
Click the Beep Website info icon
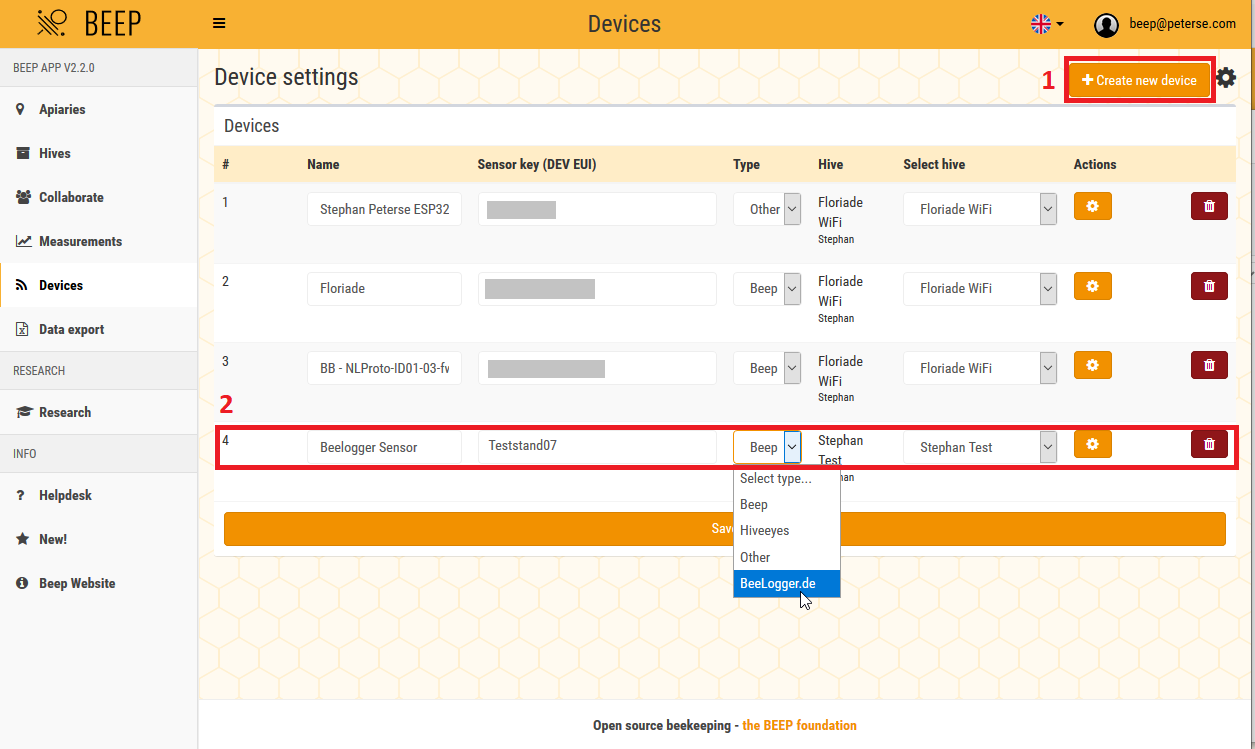(22, 583)
